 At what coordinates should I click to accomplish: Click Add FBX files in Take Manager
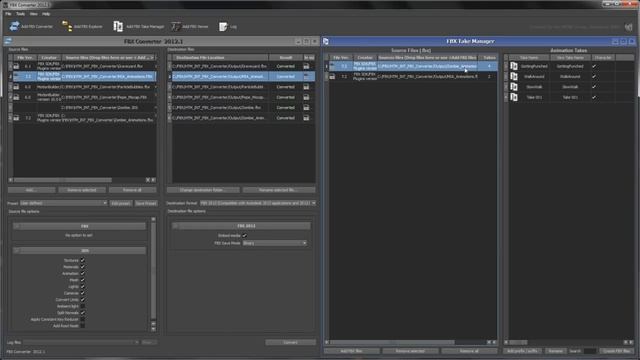click(351, 351)
